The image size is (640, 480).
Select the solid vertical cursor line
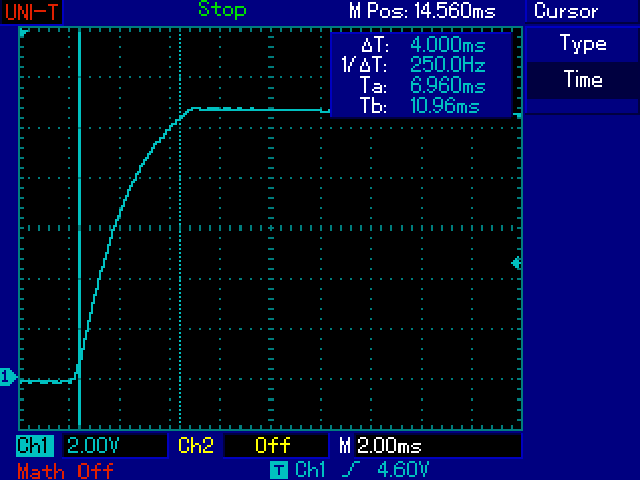[80, 228]
